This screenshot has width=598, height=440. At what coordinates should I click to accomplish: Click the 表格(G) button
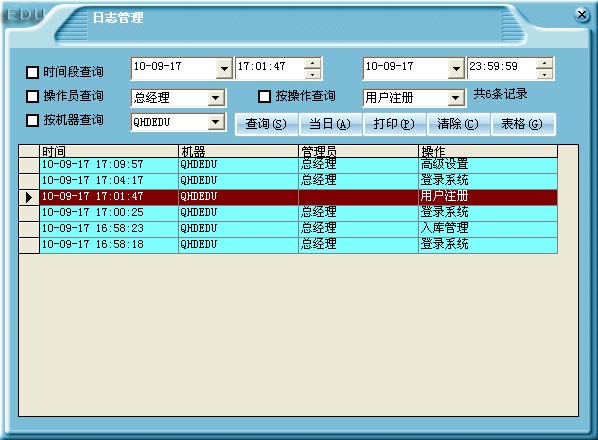click(x=522, y=124)
